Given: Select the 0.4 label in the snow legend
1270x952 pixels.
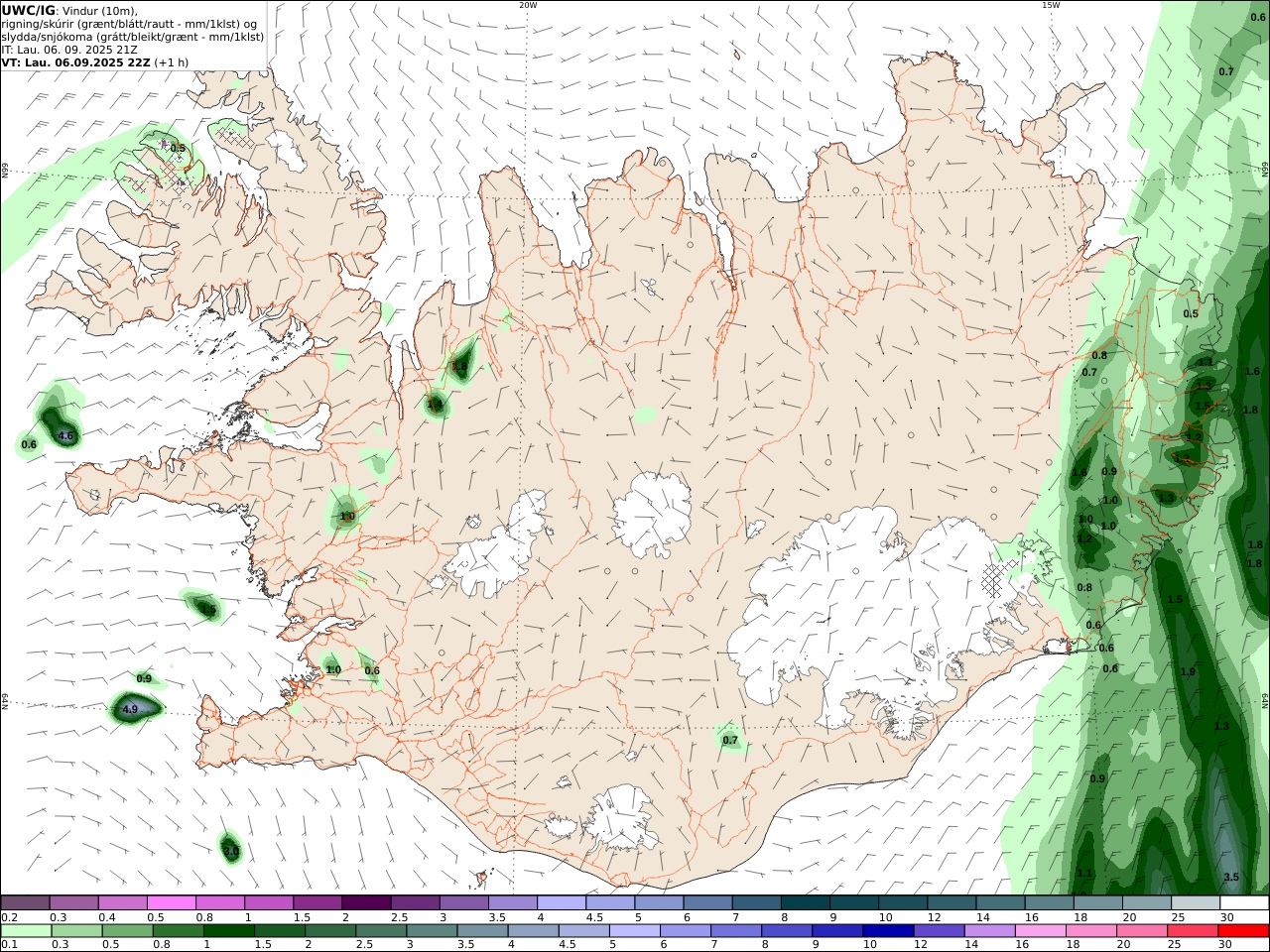Looking at the screenshot, I should point(107,917).
